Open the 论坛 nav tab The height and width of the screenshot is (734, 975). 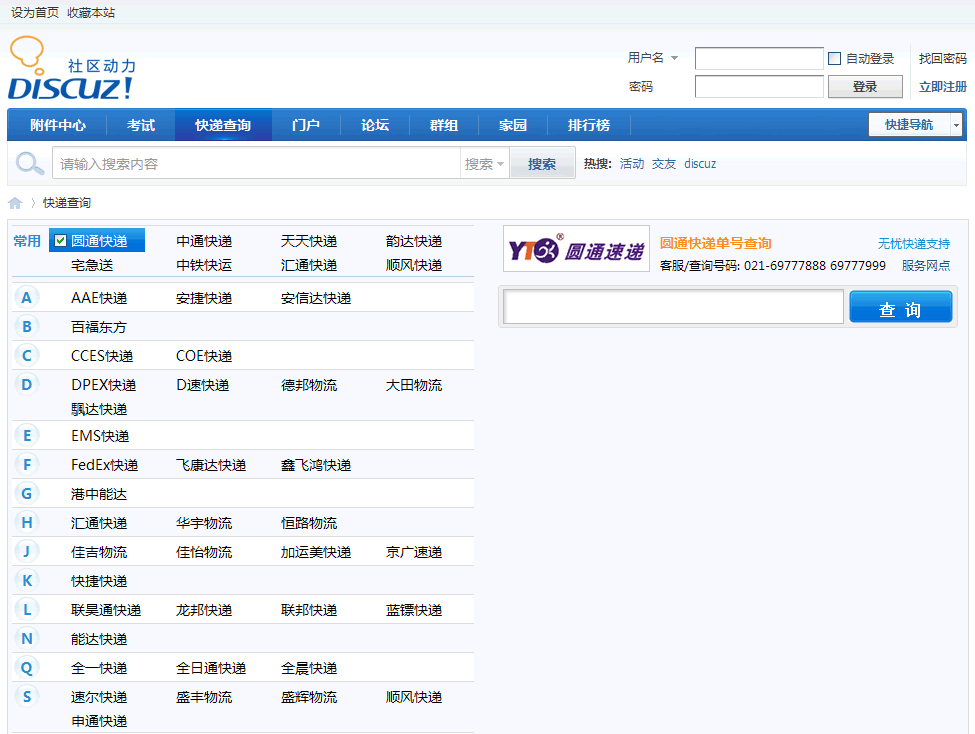[375, 125]
